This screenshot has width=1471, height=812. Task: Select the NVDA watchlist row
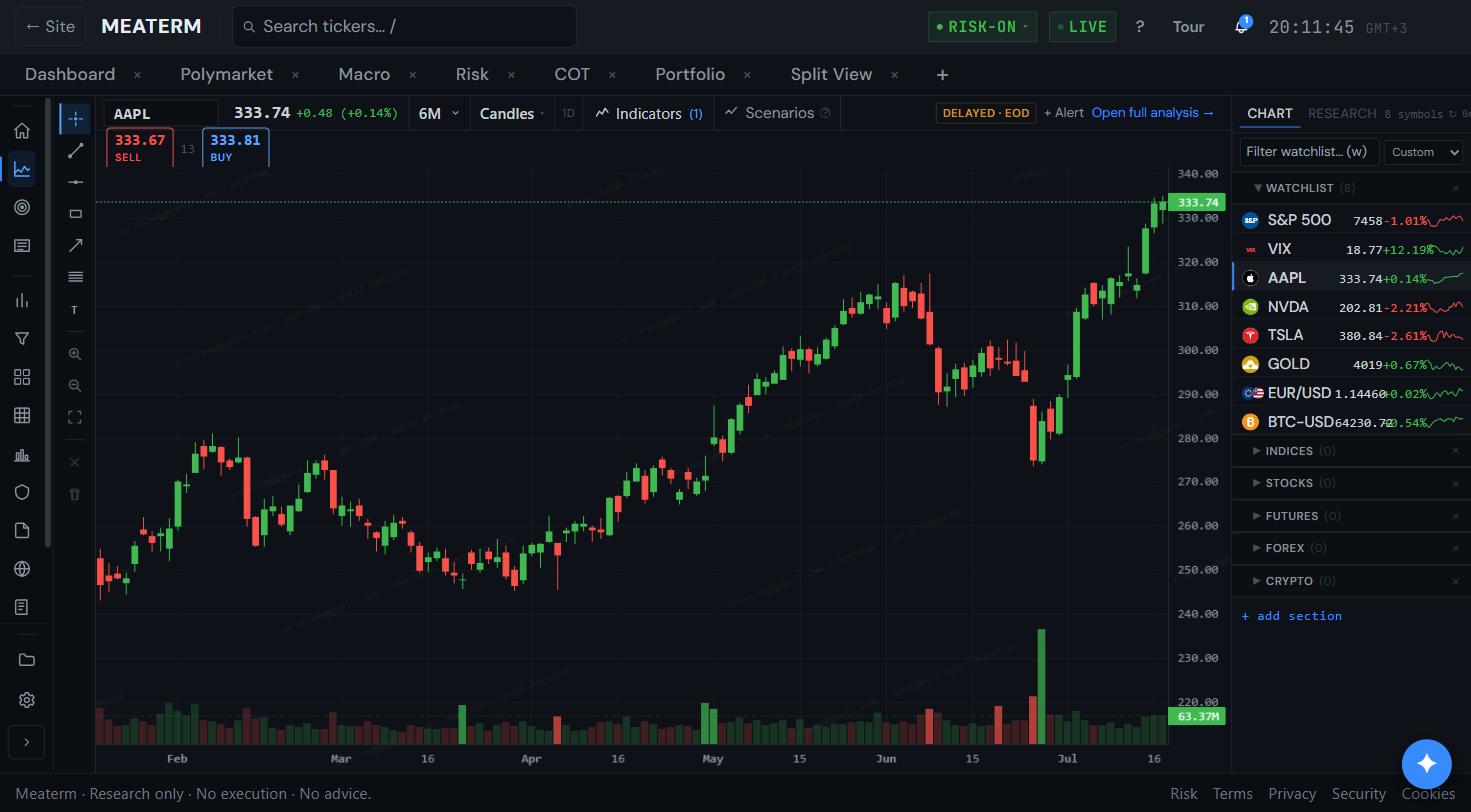click(x=1351, y=307)
